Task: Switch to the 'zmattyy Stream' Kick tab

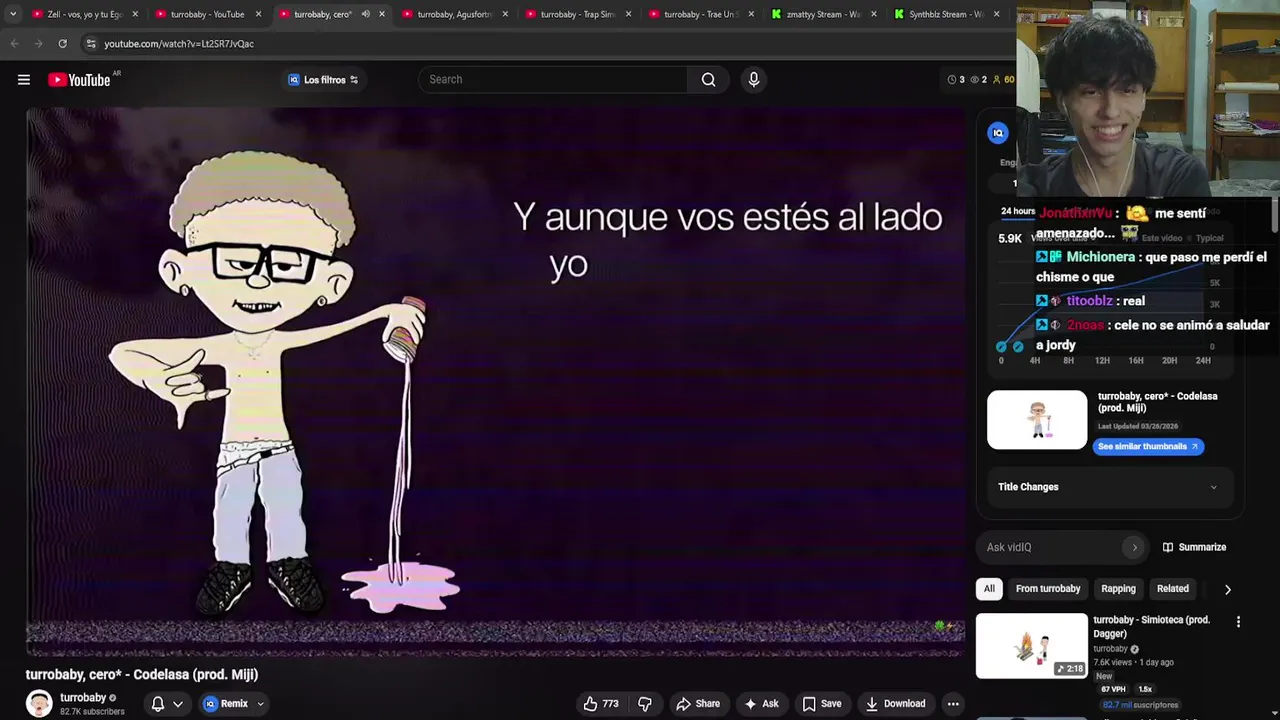Action: (x=824, y=14)
